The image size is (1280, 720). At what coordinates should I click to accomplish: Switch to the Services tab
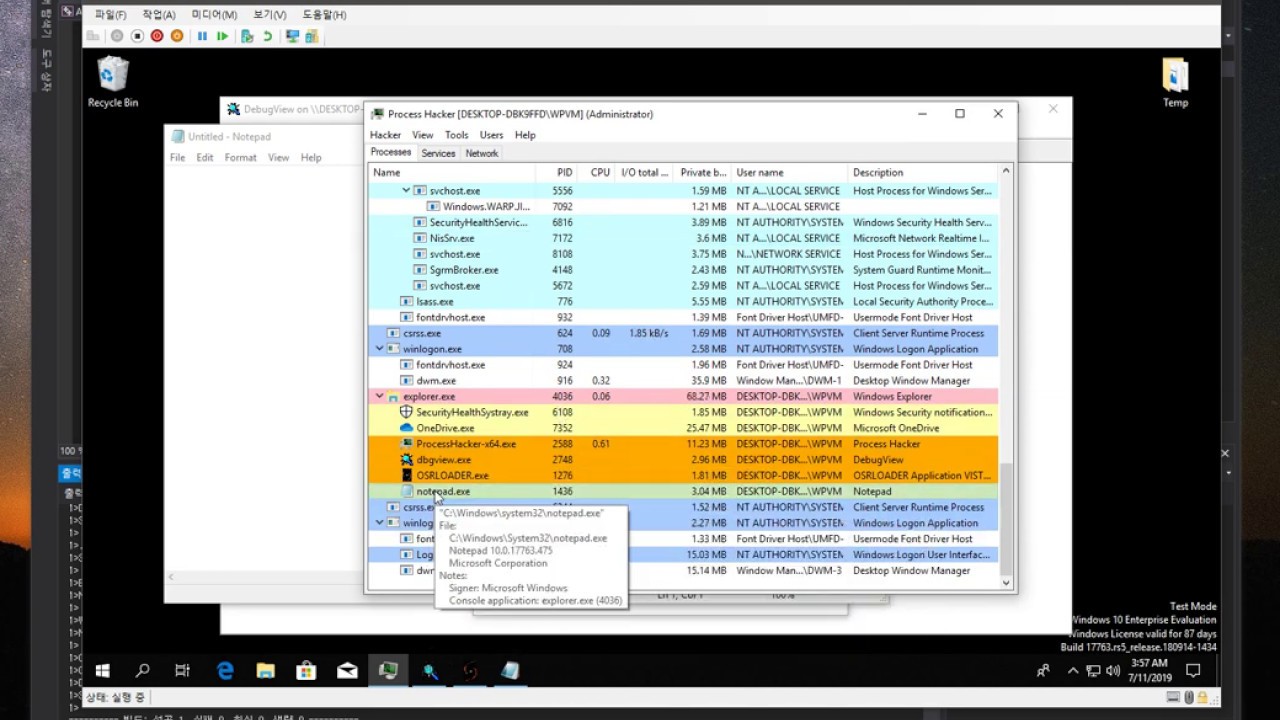[x=438, y=153]
